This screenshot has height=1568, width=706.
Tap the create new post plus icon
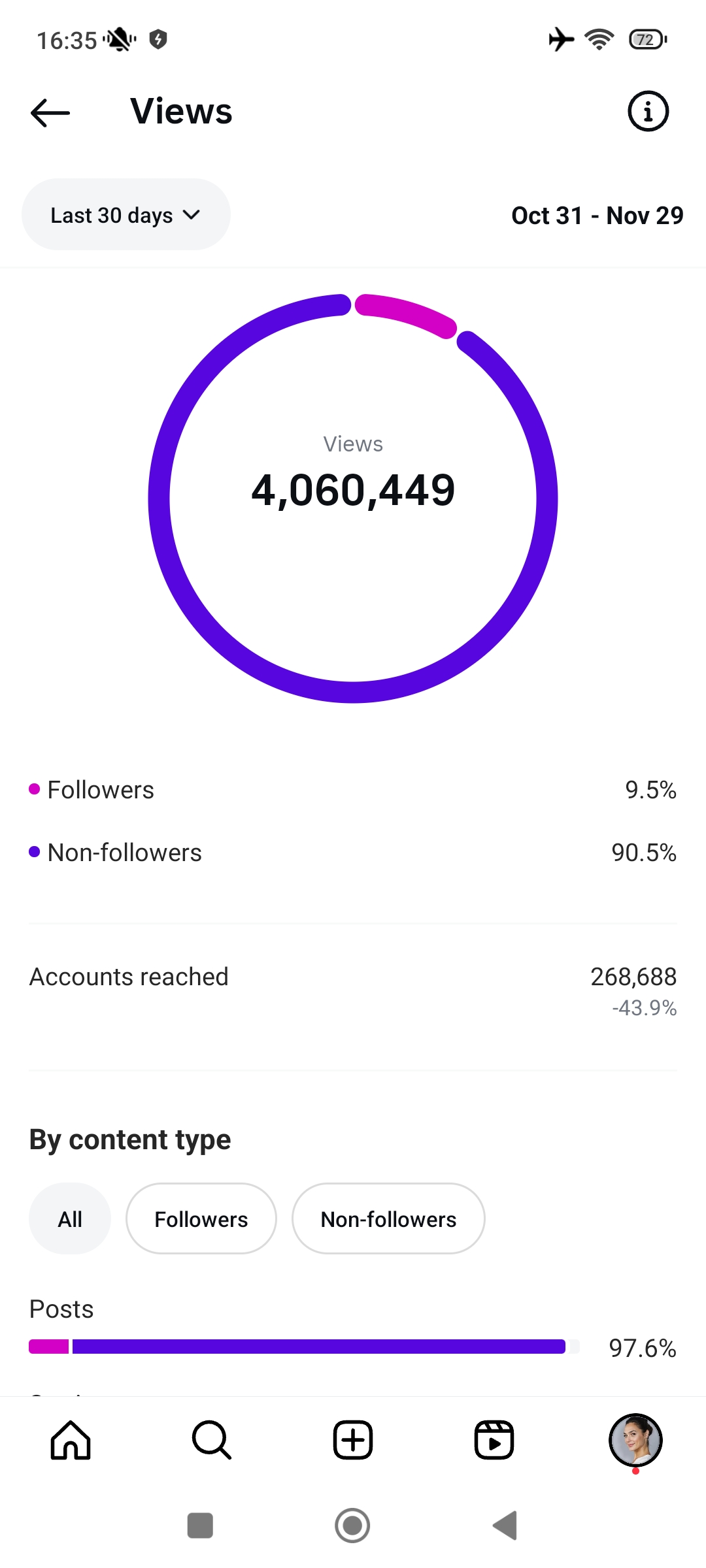pyautogui.click(x=353, y=1440)
